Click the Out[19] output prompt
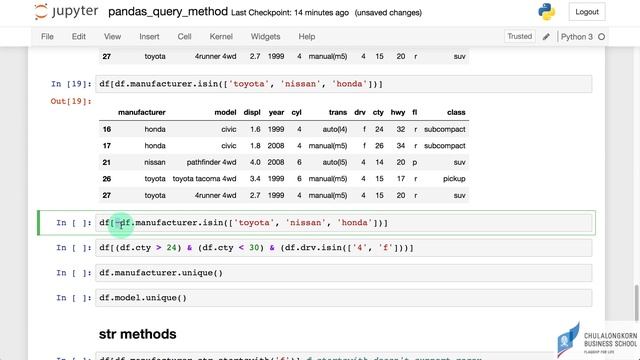This screenshot has width=640, height=360. (x=71, y=101)
